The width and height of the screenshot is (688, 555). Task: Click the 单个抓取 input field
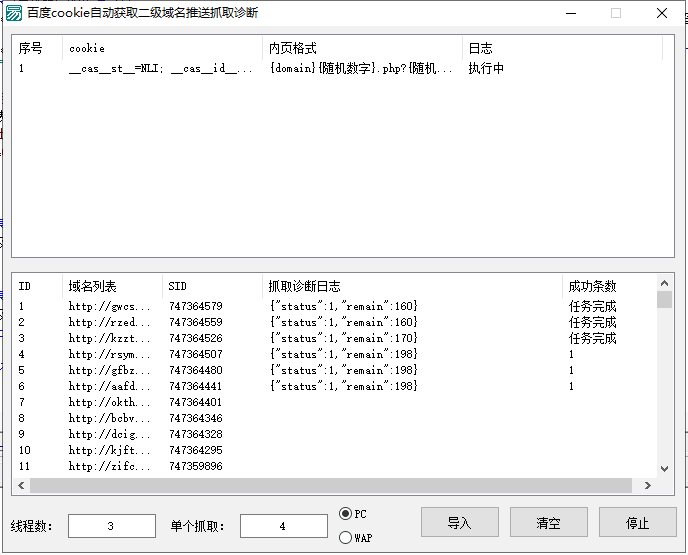283,526
